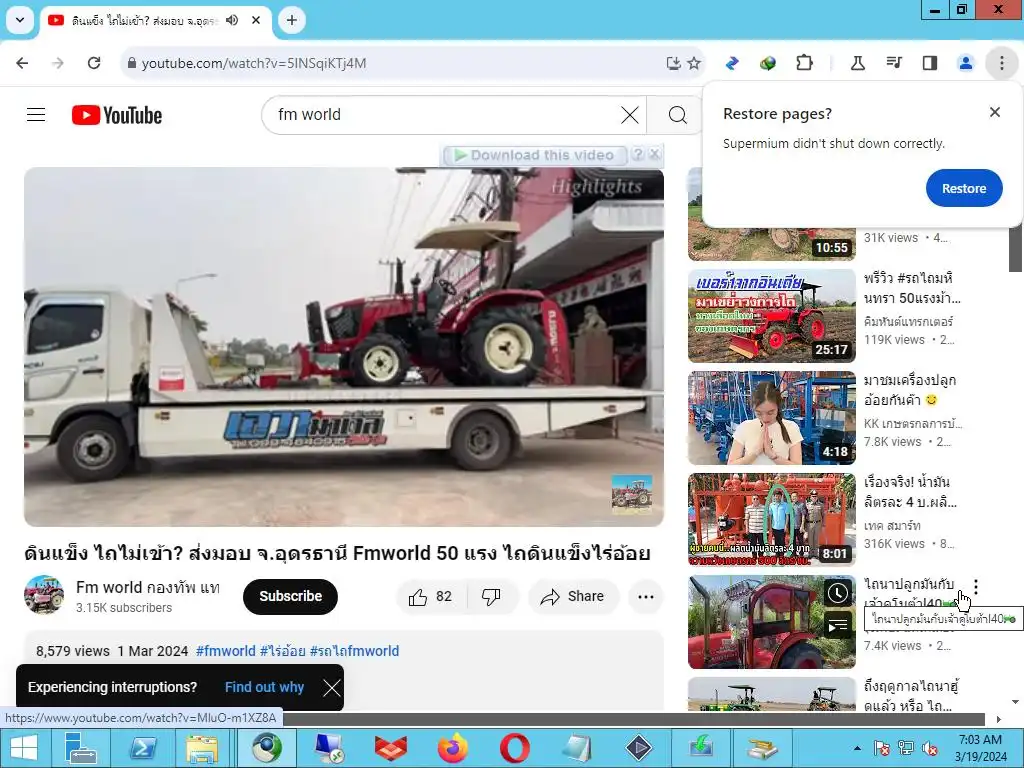This screenshot has width=1024, height=768.
Task: Close the YouTube browser tab
Action: click(x=256, y=20)
